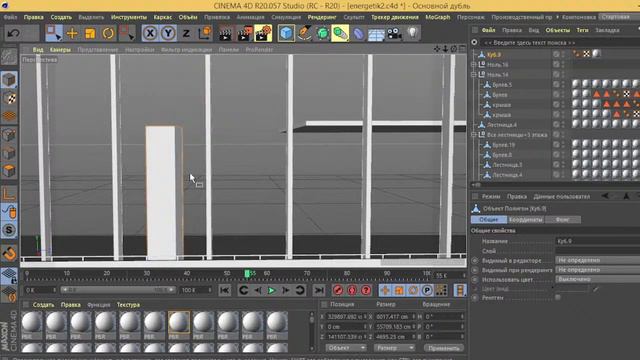Activate the Move tool
640x360 pixels.
(72, 33)
